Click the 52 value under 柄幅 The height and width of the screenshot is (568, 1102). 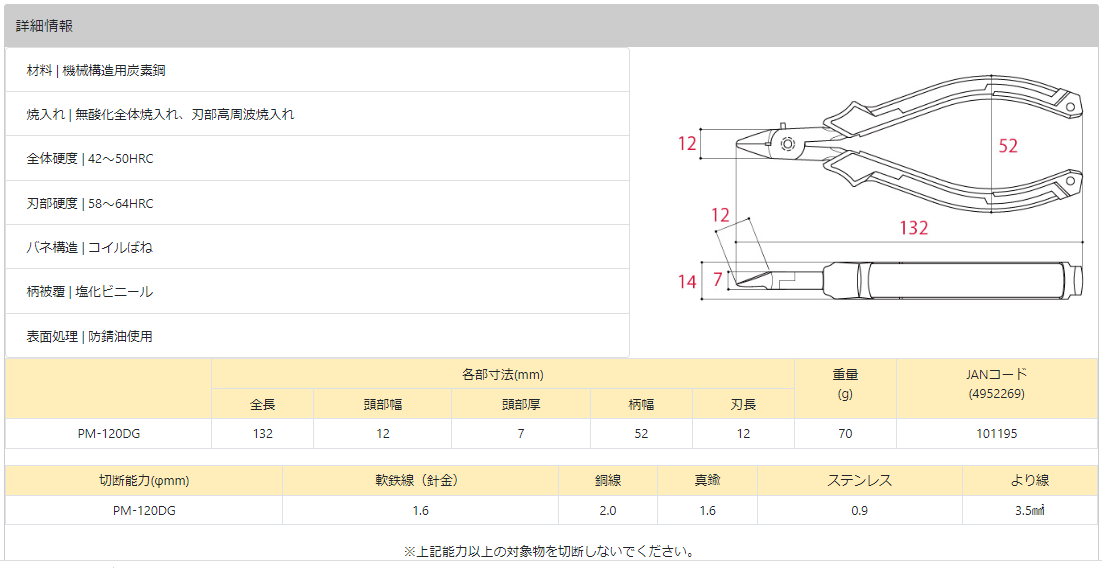(641, 434)
